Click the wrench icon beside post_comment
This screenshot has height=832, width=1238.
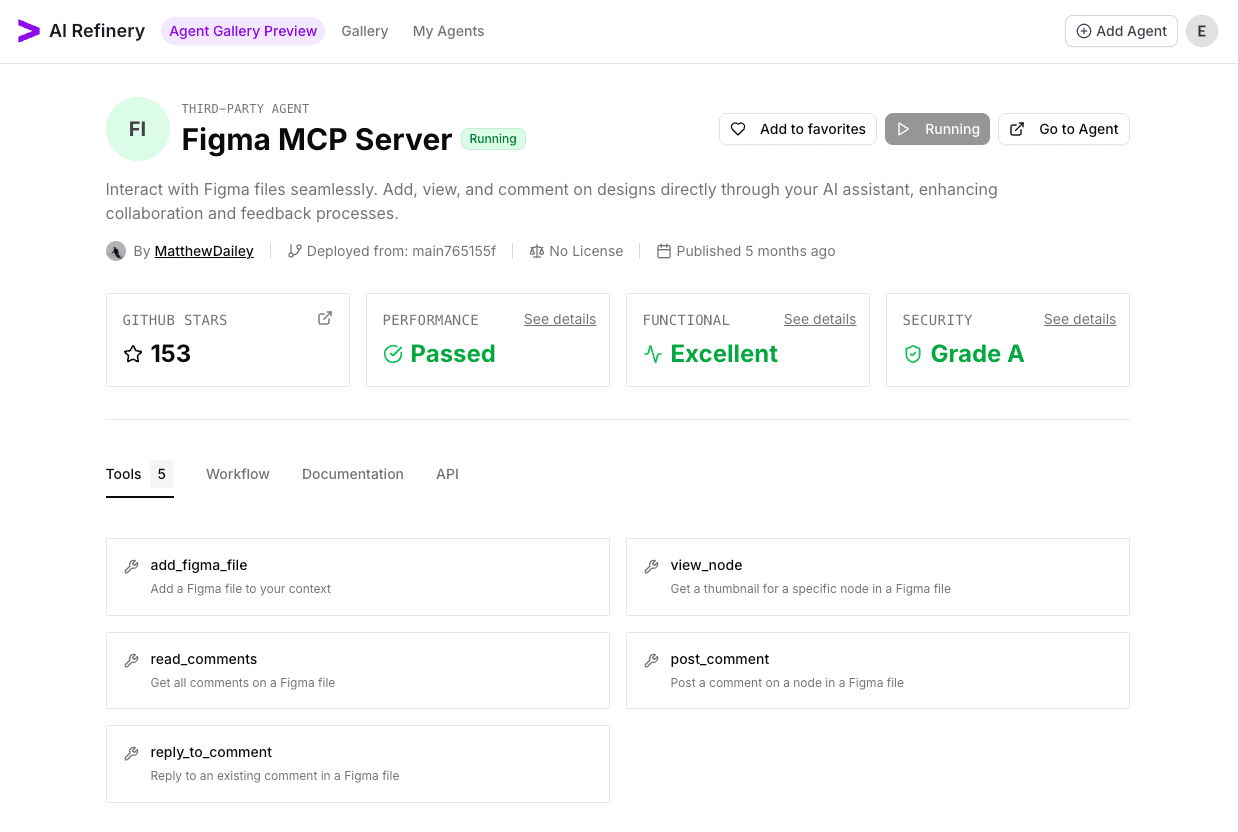651,659
